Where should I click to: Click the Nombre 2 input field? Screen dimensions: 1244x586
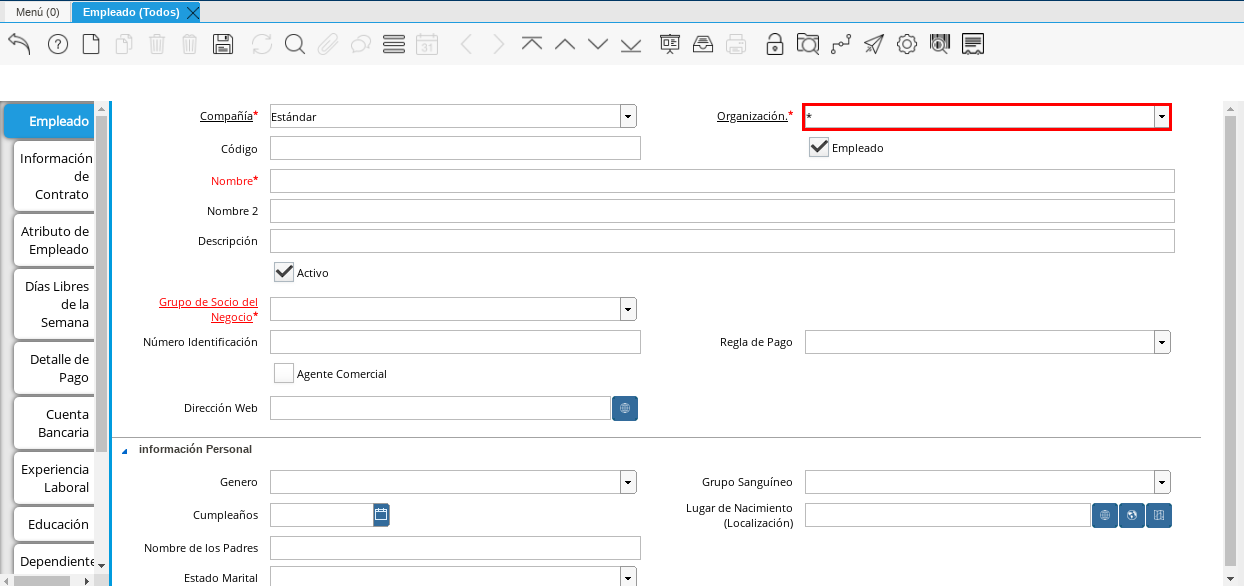pyautogui.click(x=722, y=211)
